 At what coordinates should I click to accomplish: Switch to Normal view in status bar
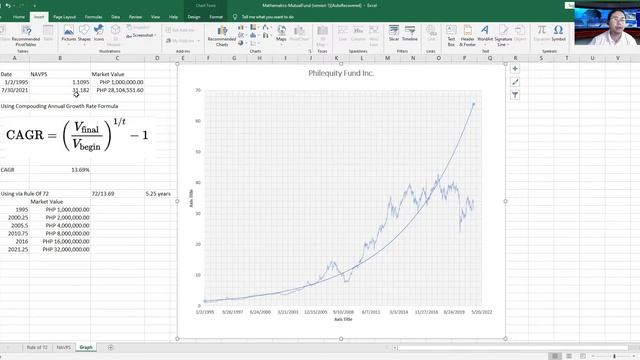click(x=555, y=356)
